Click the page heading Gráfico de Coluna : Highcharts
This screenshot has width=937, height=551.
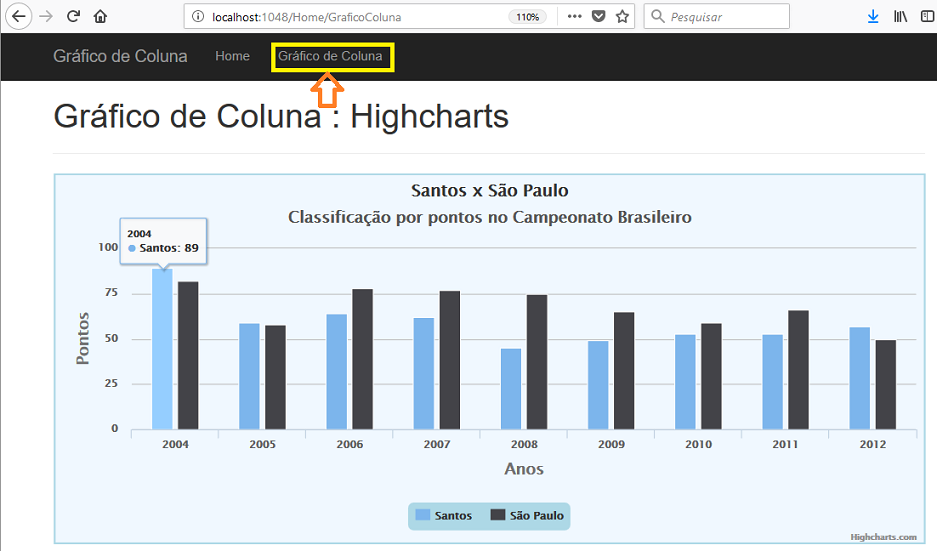(281, 117)
